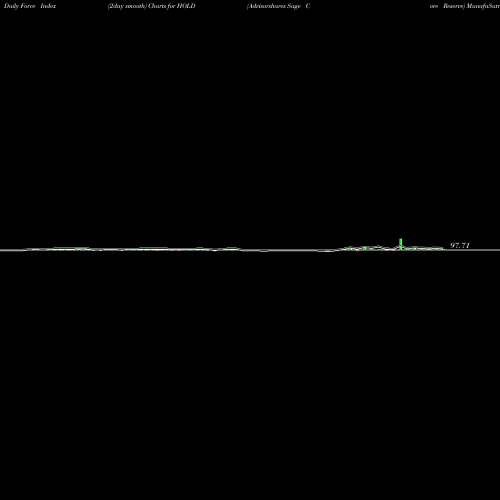
Task: Select the '(2day smooth) Charts for HOLD' text
Action: (152, 6)
